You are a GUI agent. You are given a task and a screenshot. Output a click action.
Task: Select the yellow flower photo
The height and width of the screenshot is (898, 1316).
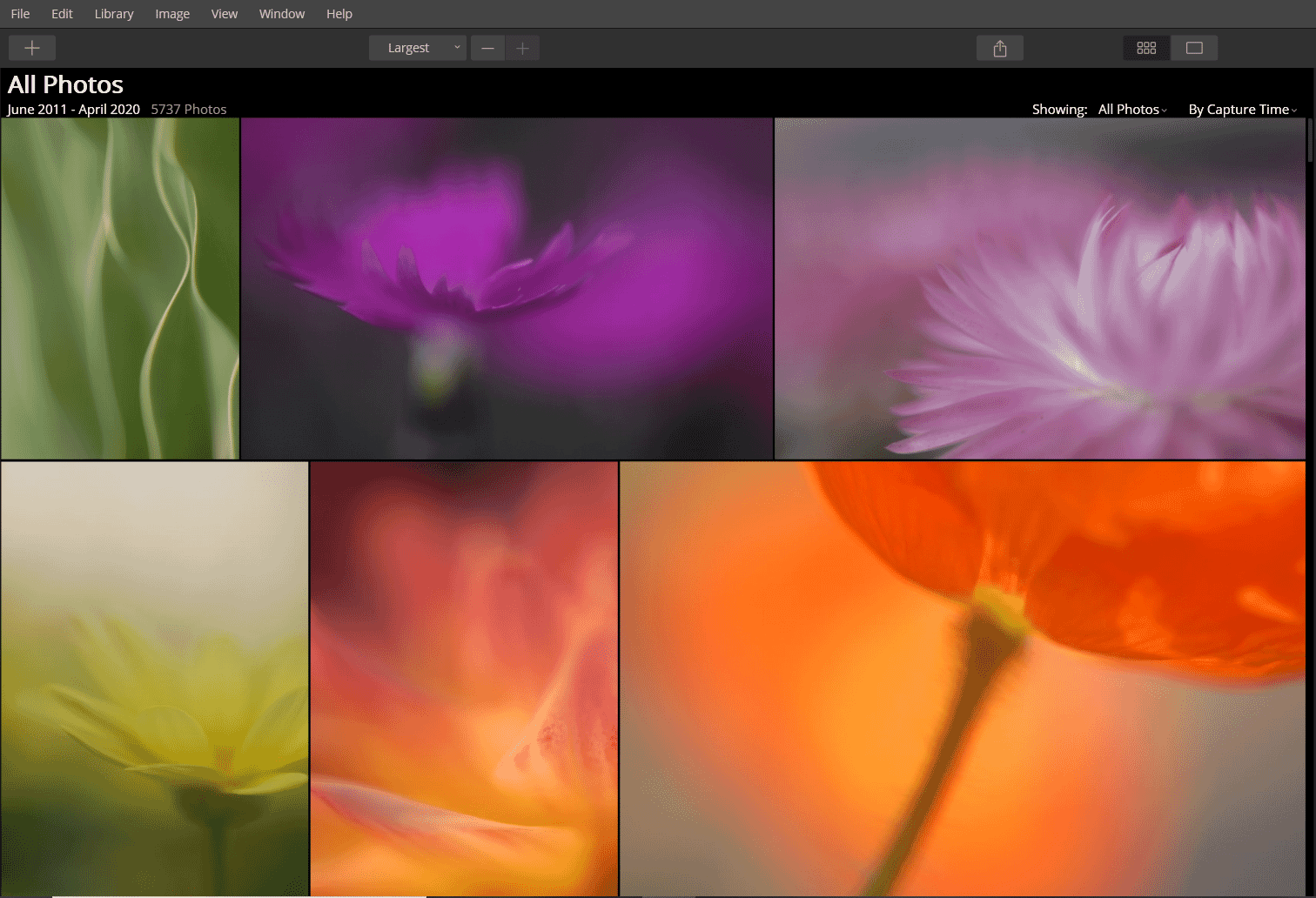coord(155,679)
